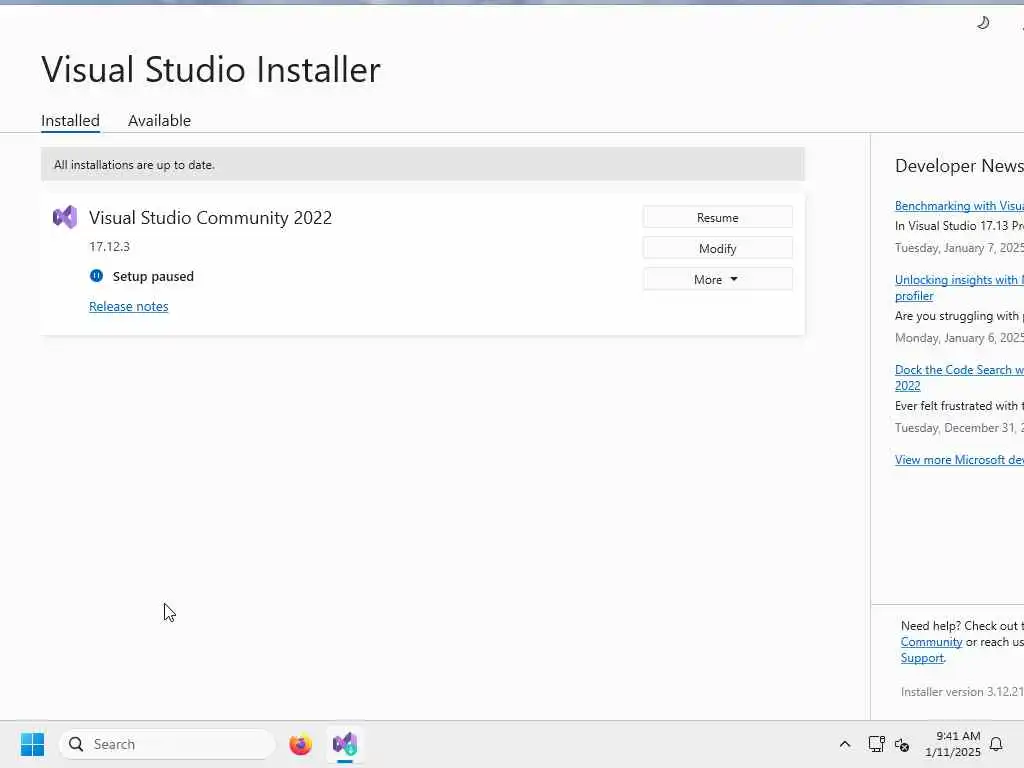Expand the More dropdown menu
Screen dimensions: 1024x768
click(x=718, y=279)
